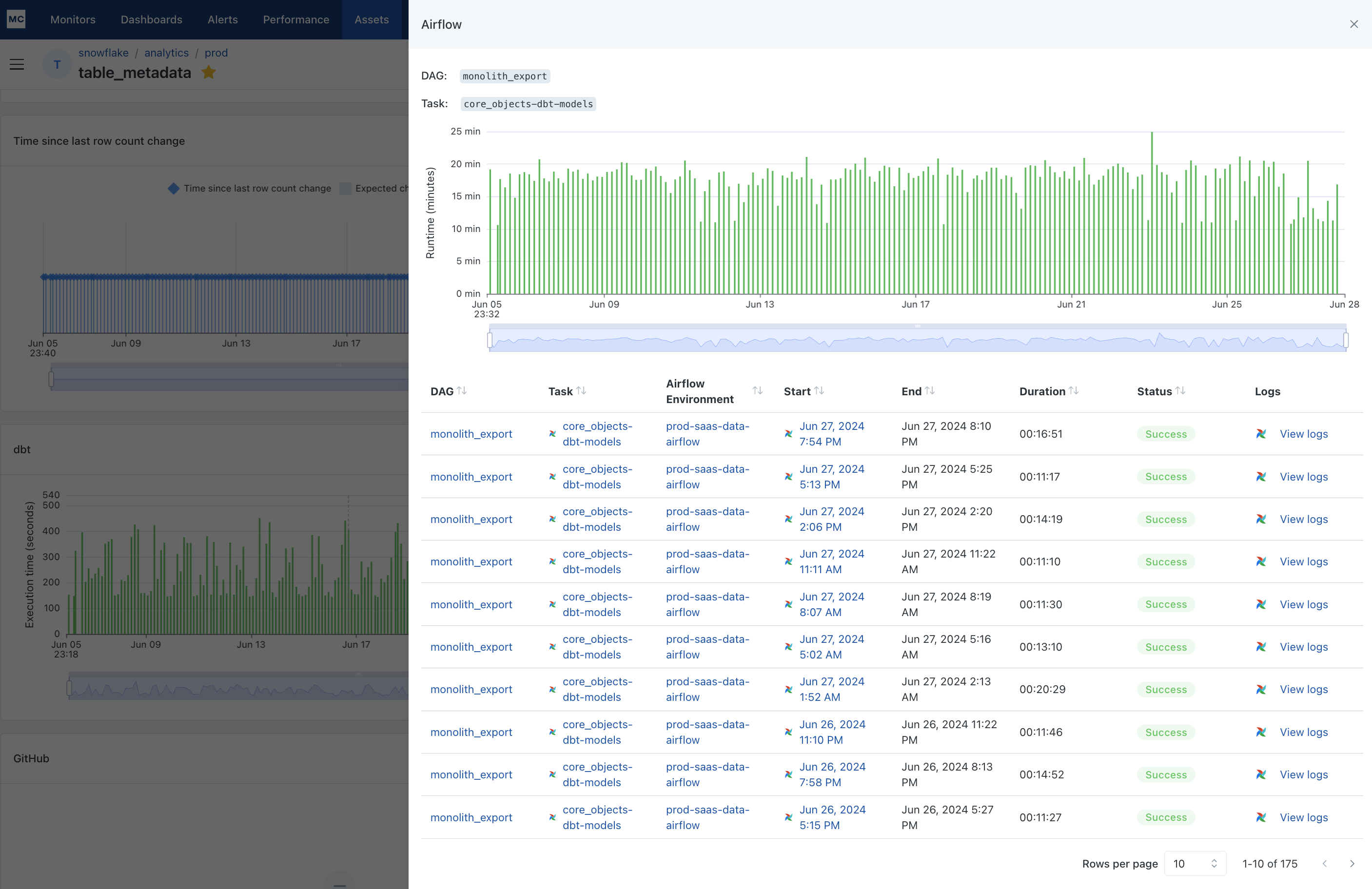Open the Monitors nav tab
1372x889 pixels.
pyautogui.click(x=73, y=19)
